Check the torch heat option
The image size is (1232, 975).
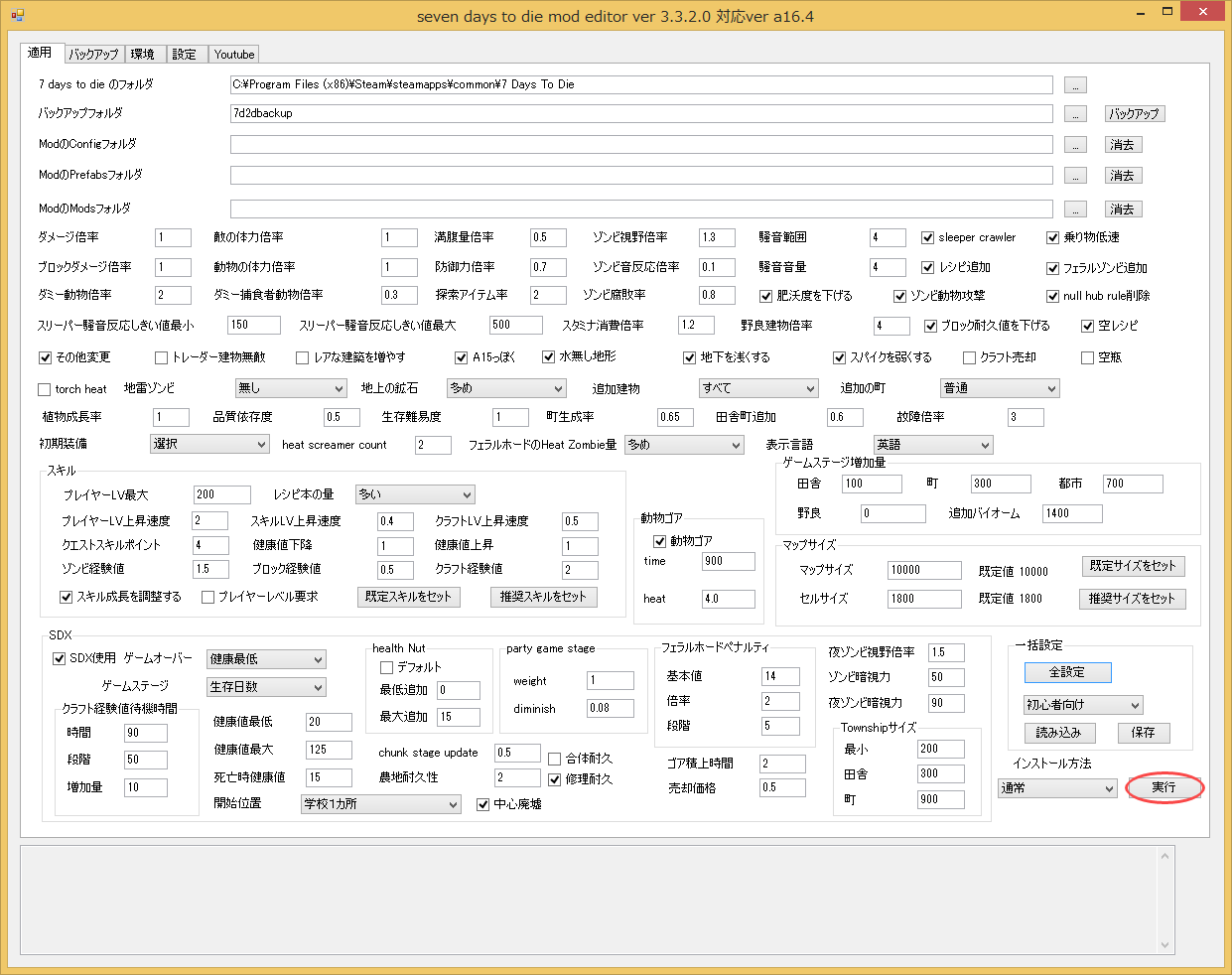coord(44,389)
